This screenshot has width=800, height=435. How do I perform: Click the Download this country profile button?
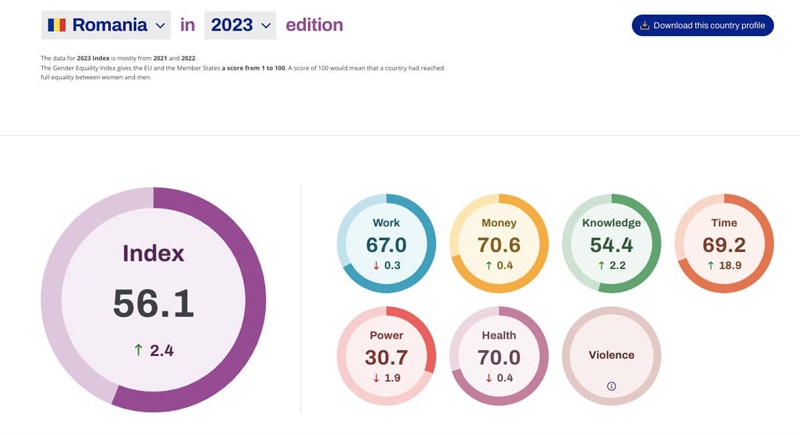(702, 25)
